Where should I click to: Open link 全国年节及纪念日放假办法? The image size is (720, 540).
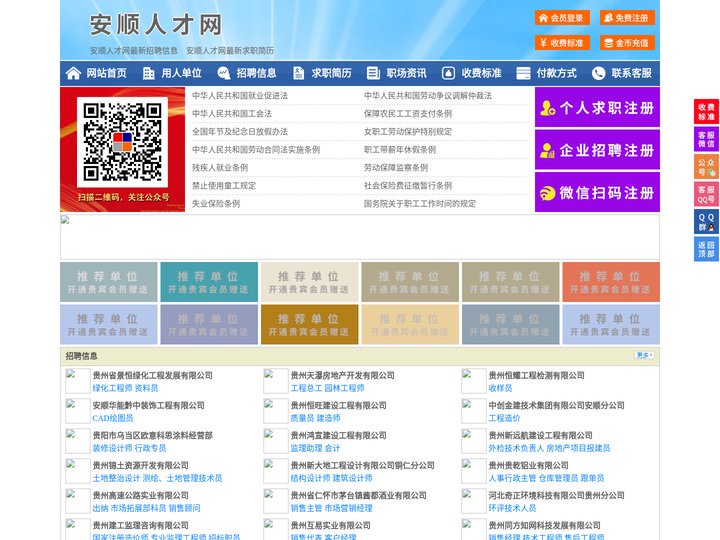pyautogui.click(x=240, y=132)
